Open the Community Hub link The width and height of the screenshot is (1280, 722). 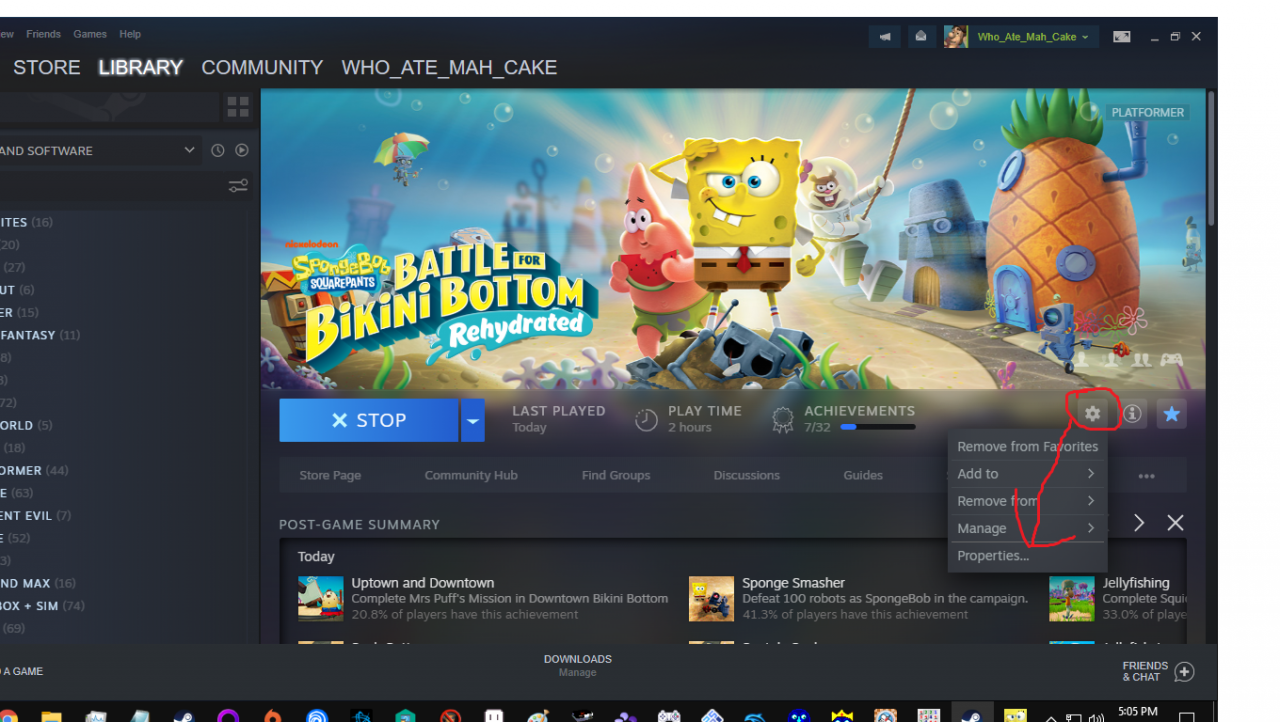coord(471,475)
